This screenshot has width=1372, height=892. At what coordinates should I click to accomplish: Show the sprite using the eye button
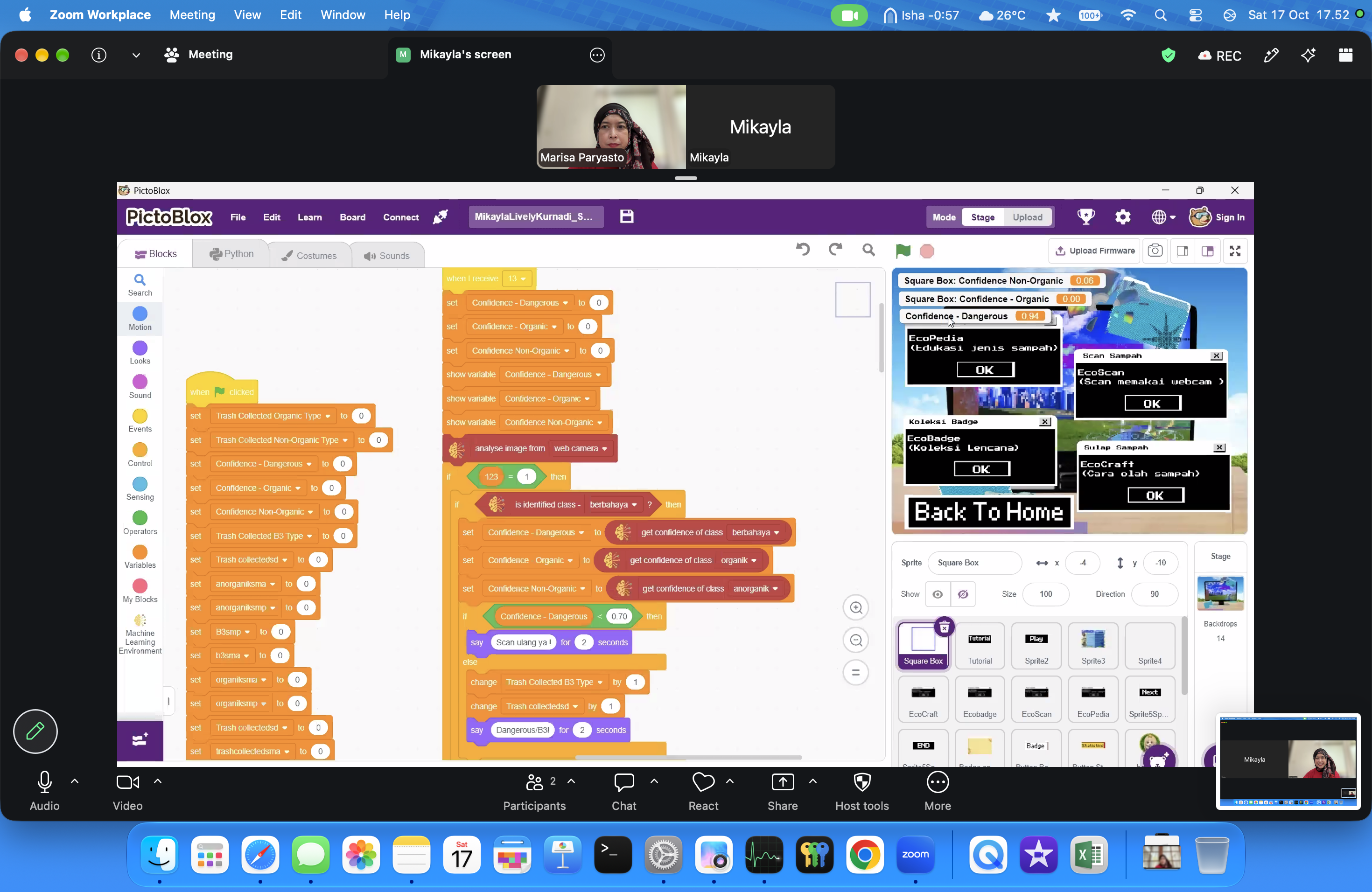[x=938, y=594]
